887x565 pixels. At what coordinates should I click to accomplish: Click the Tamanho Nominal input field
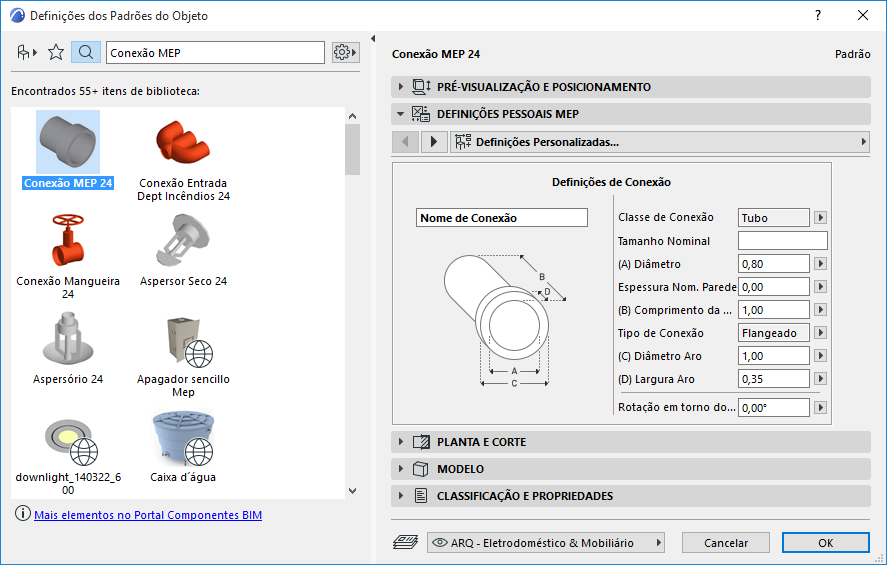pyautogui.click(x=782, y=240)
